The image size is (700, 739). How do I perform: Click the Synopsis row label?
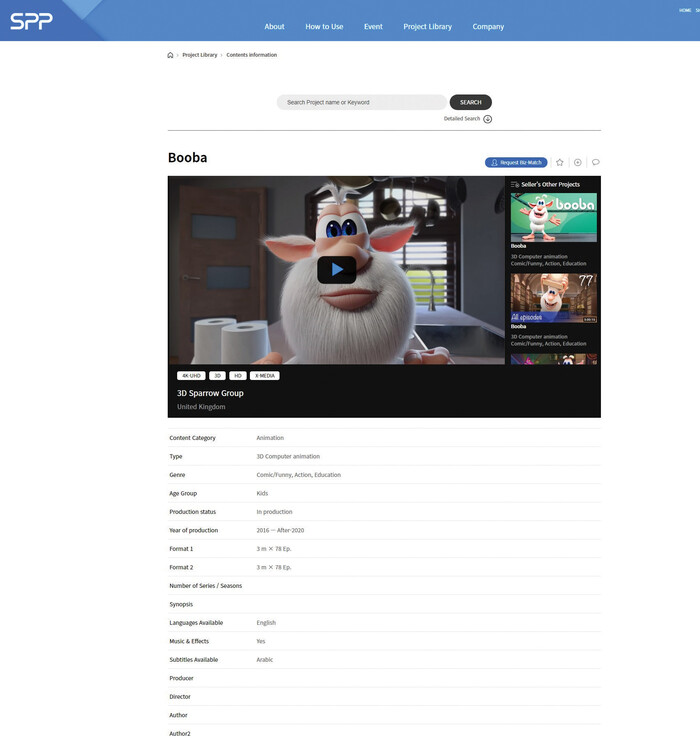(181, 604)
